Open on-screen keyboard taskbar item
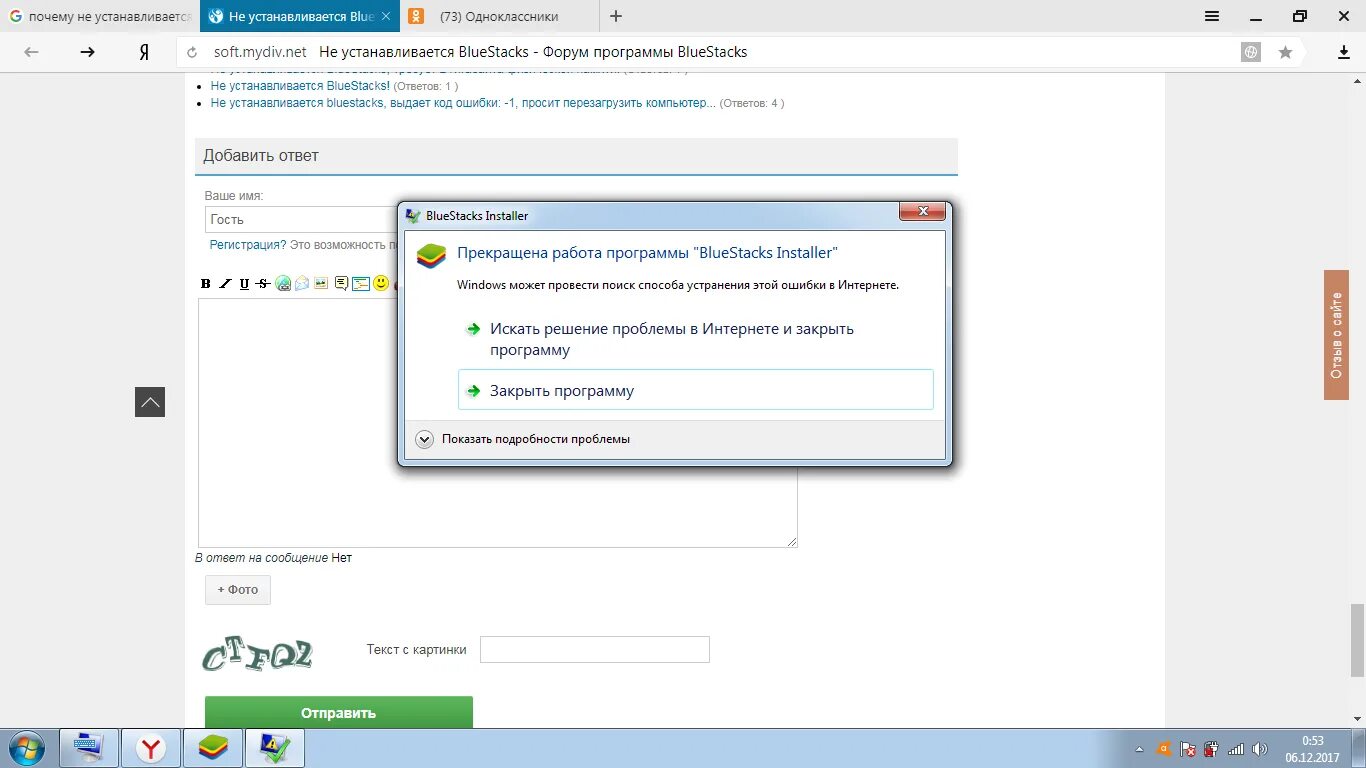Viewport: 1366px width, 768px height. click(x=89, y=748)
